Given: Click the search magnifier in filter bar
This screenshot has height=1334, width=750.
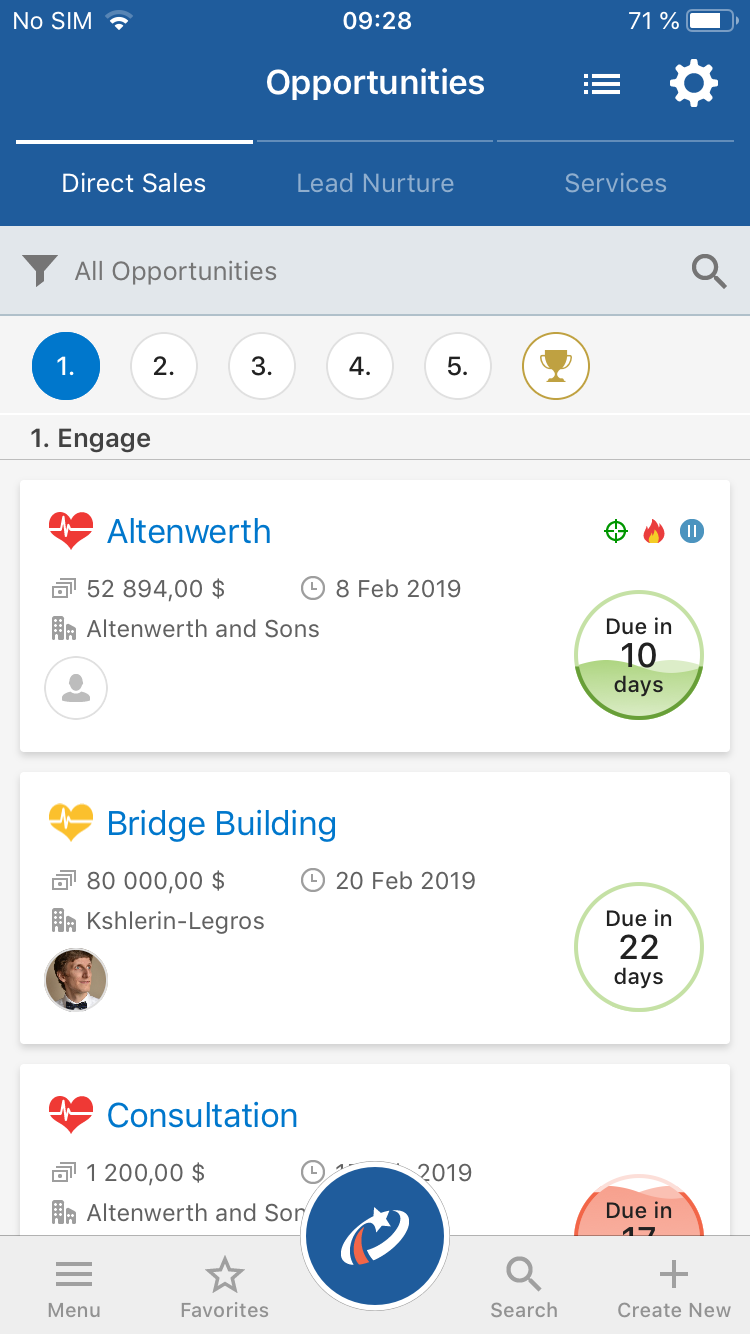Looking at the screenshot, I should point(709,271).
